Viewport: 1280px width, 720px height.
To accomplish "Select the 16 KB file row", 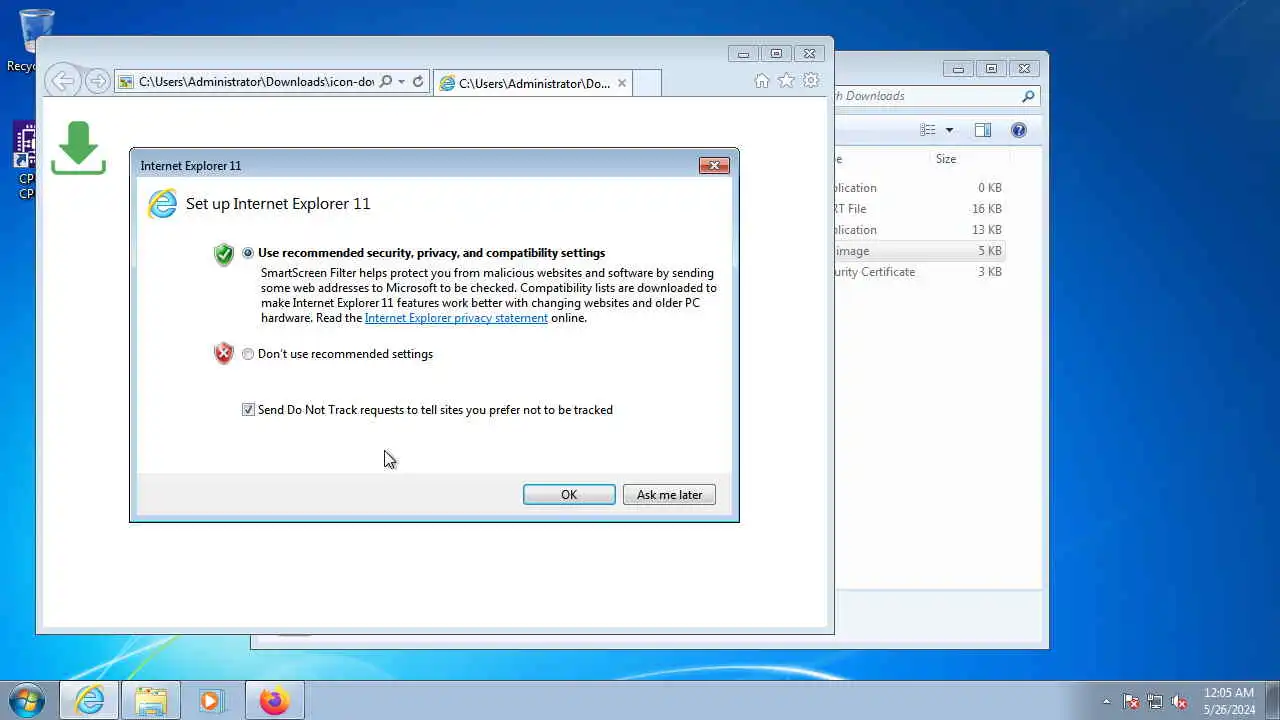I will click(920, 209).
